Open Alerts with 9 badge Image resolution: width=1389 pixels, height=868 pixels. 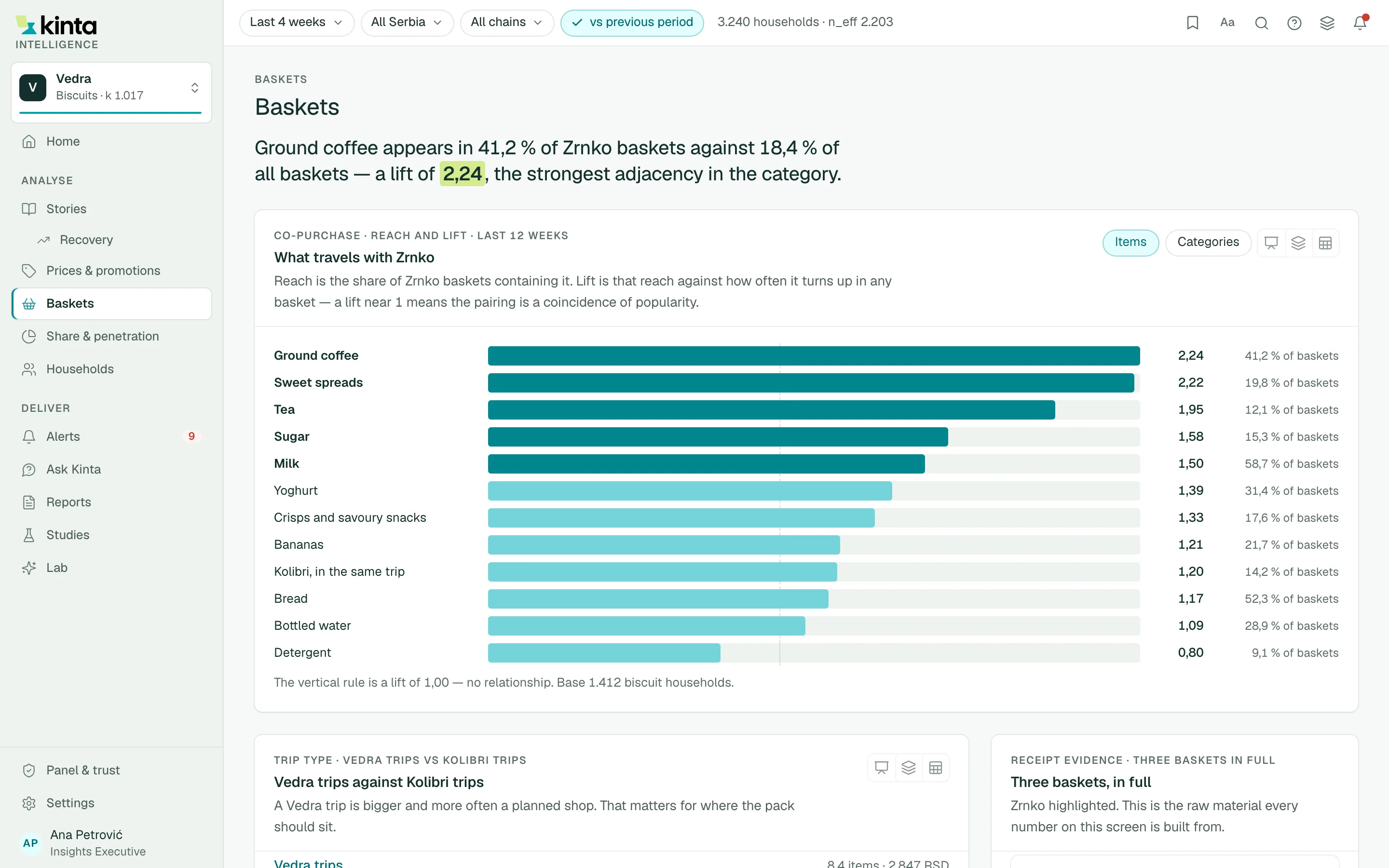pos(111,437)
